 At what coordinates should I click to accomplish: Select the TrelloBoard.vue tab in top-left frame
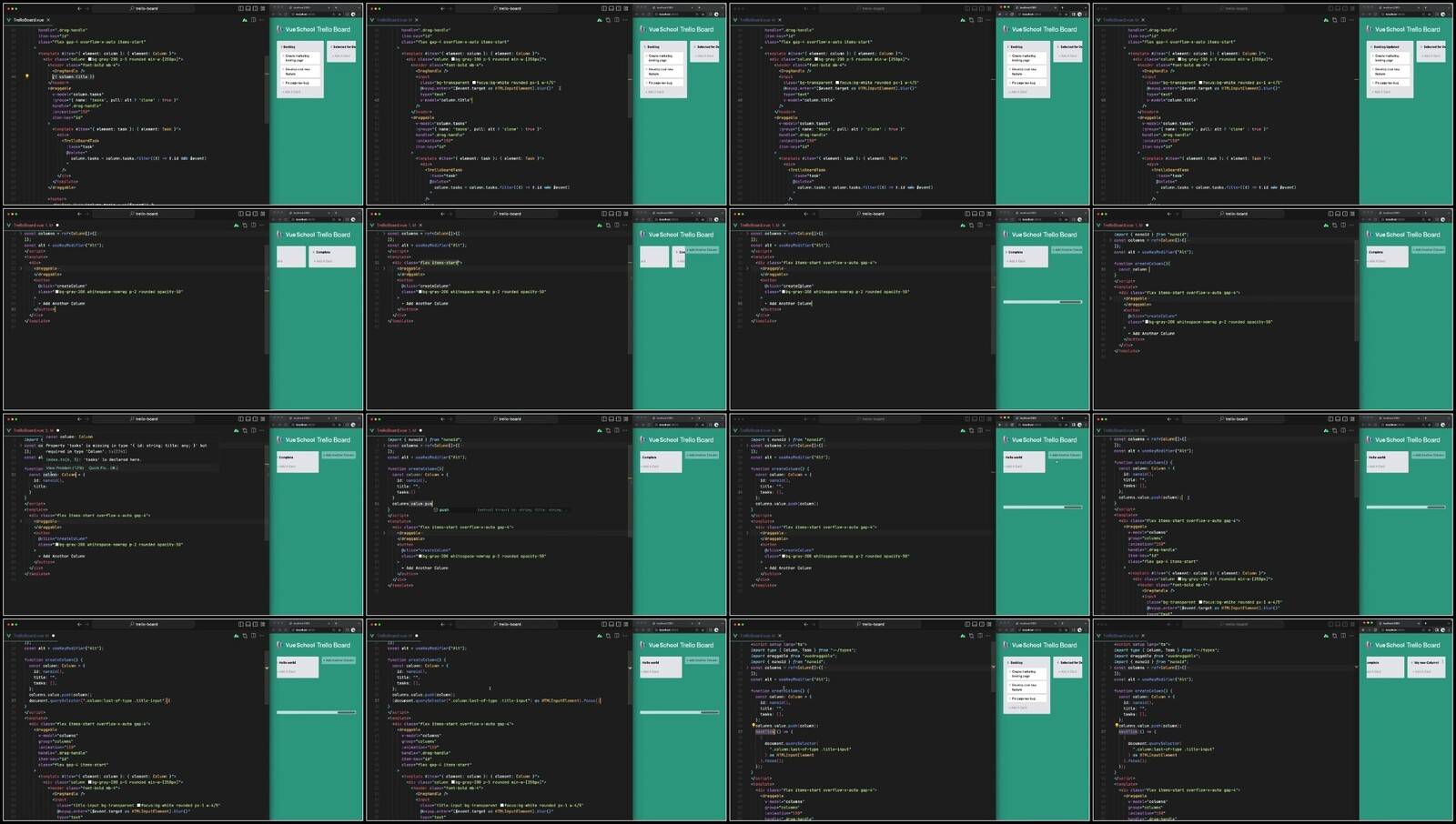[28, 20]
